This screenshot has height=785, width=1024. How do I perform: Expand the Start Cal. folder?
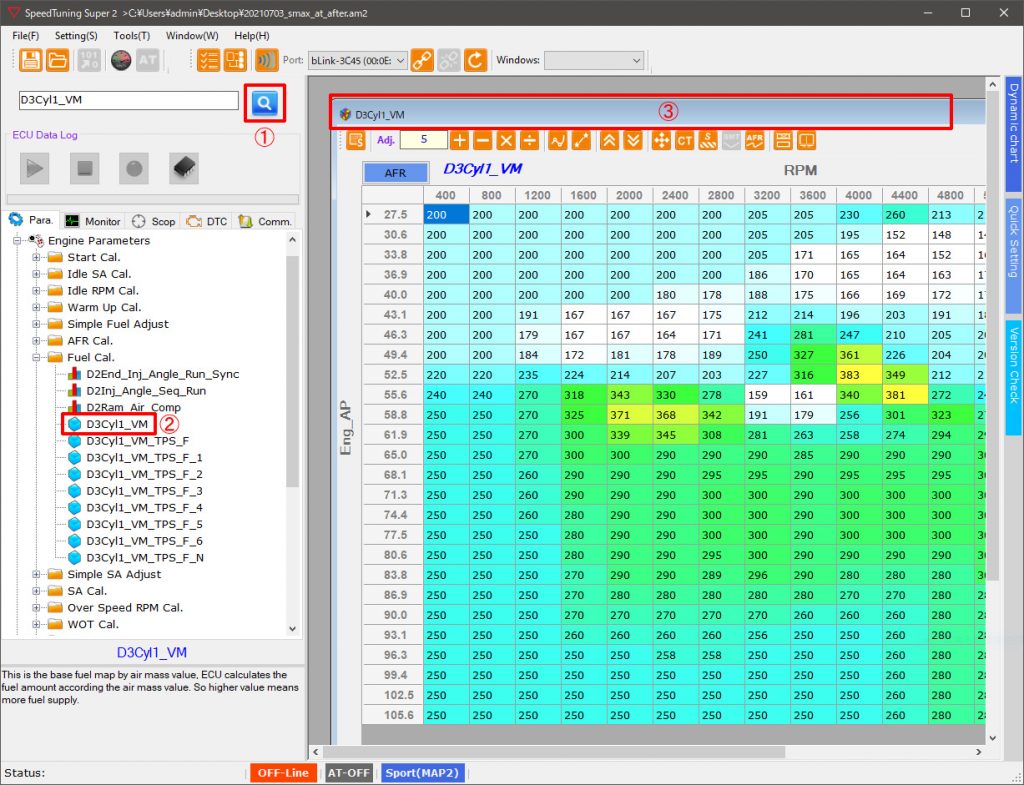37,257
